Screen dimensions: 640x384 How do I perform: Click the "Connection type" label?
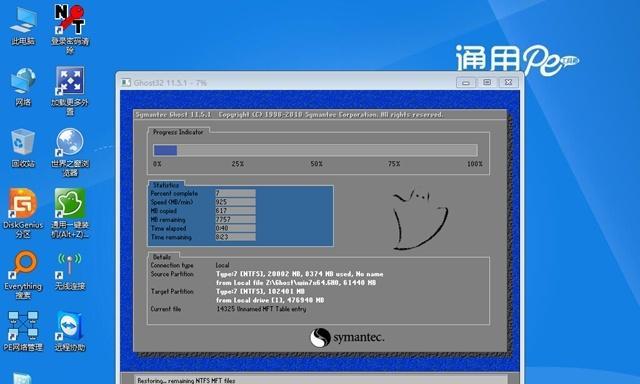[172, 265]
